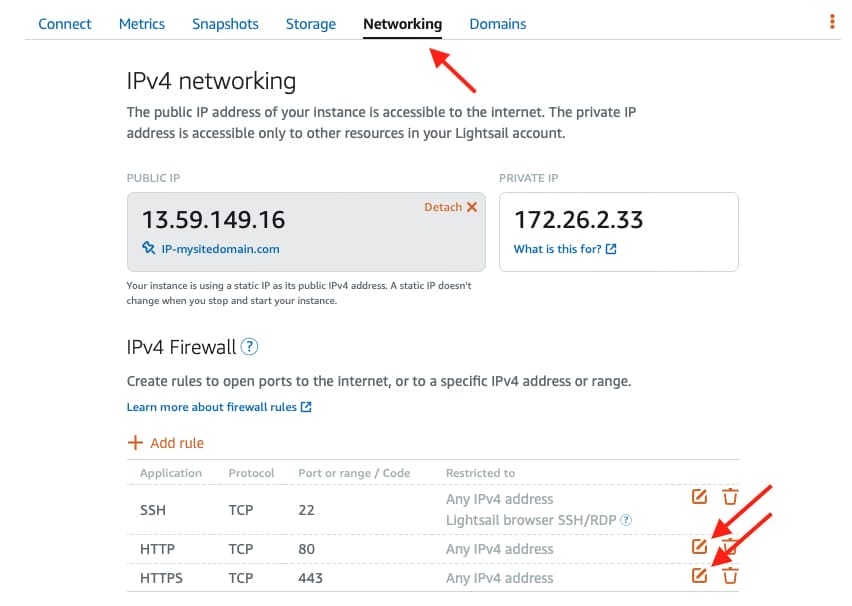Open the Domains tab
Viewport: 852px width, 606px height.
pos(498,24)
